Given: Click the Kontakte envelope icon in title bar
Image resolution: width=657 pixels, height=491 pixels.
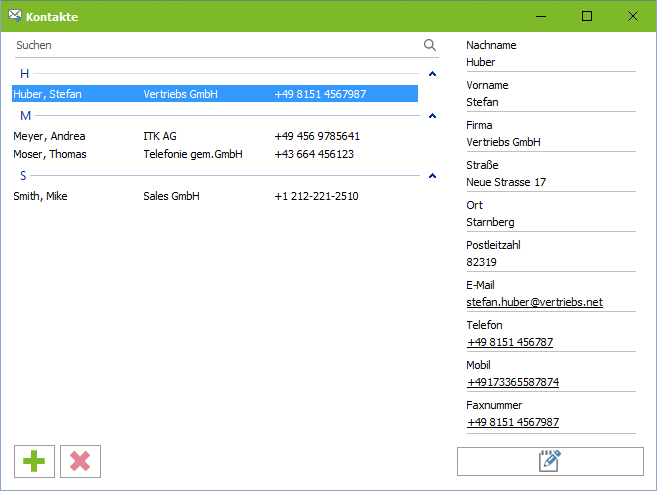Looking at the screenshot, I should pyautogui.click(x=15, y=16).
